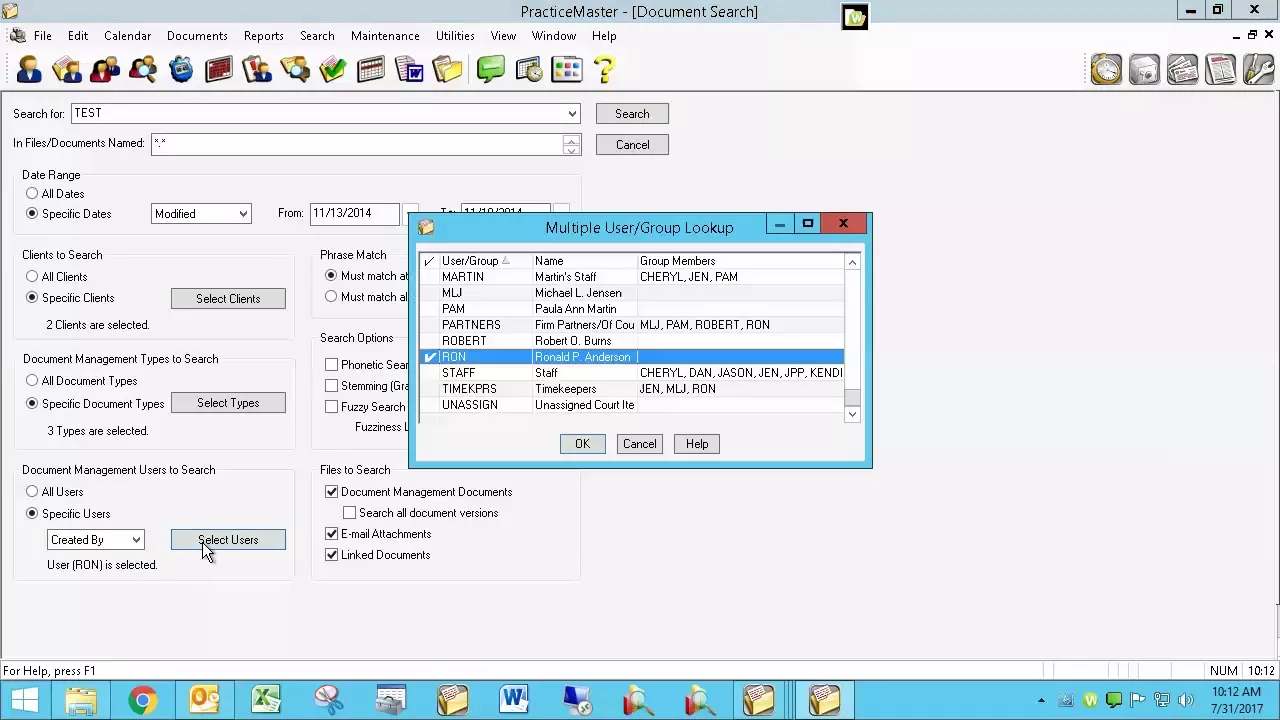Click the green speech bubble icon
1280x720 pixels.
[x=490, y=69]
